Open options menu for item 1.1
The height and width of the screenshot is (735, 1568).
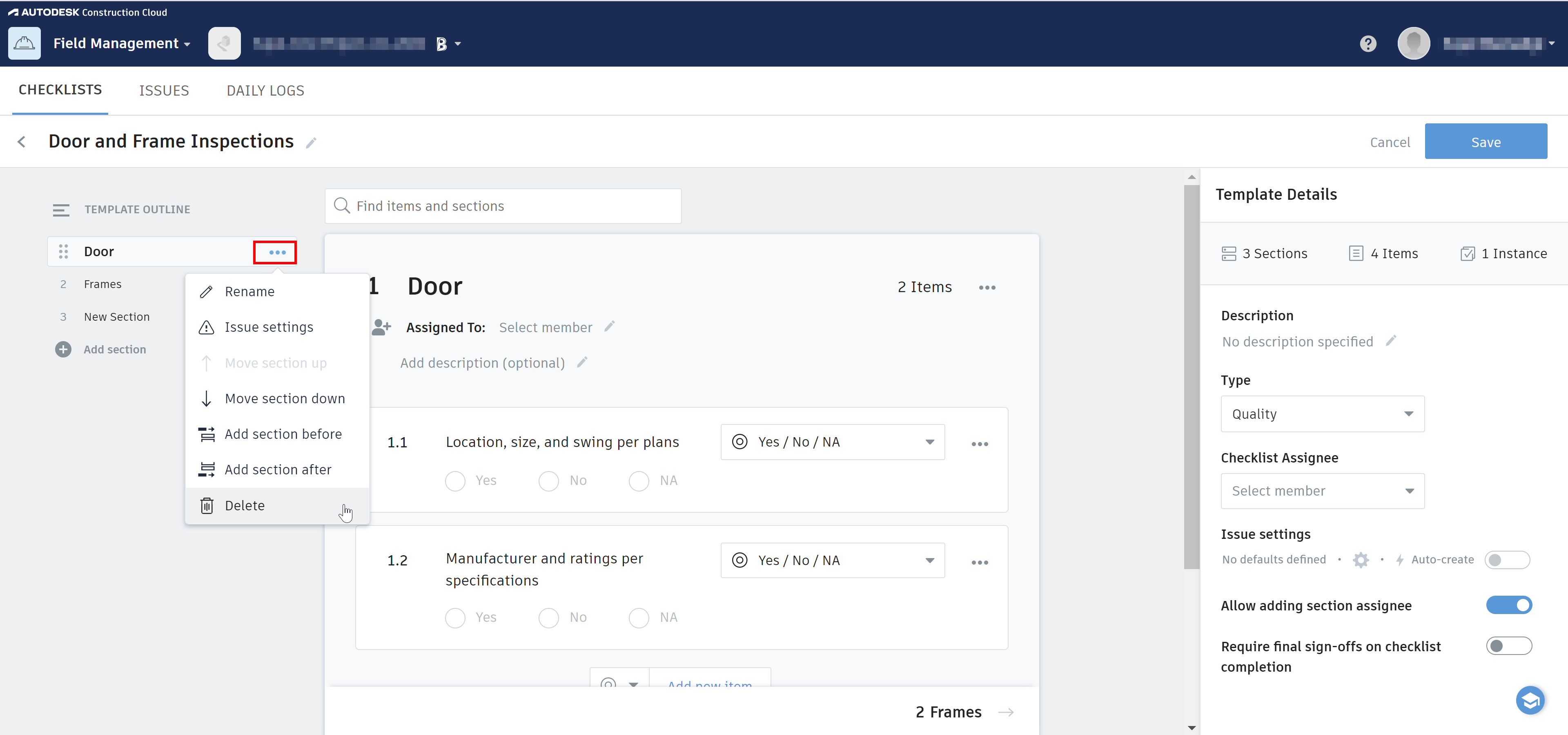point(980,444)
